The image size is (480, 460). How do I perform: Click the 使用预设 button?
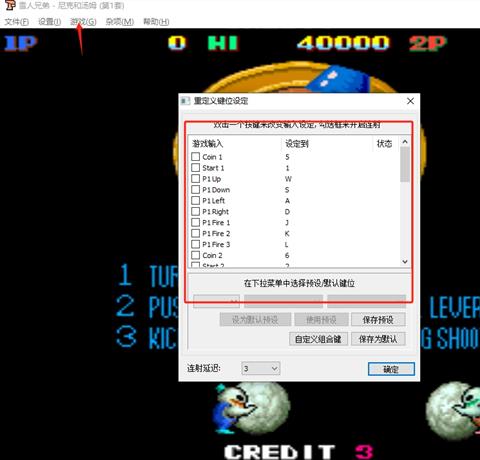(x=321, y=320)
